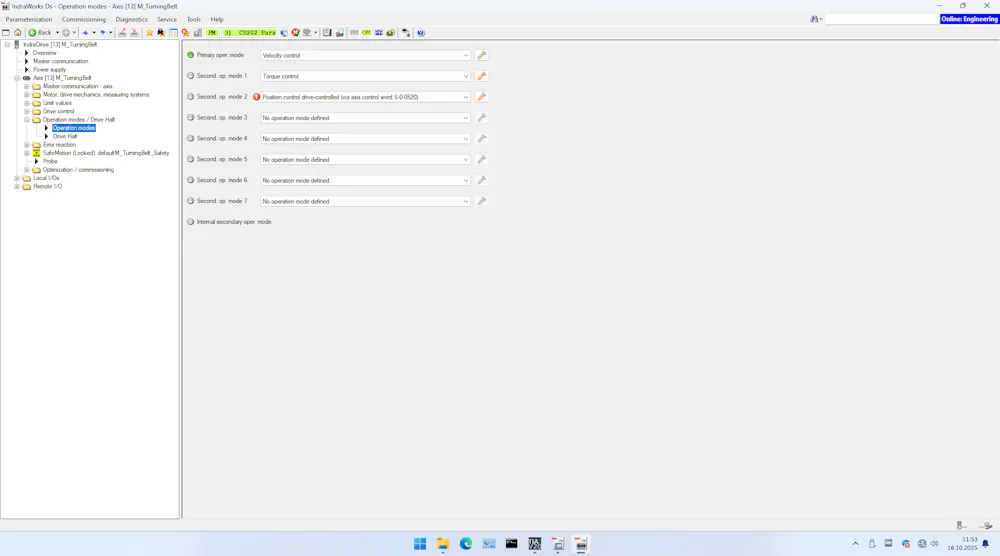This screenshot has width=1000, height=556.
Task: Click the Internal secondary oper. mode indicator
Action: [191, 222]
